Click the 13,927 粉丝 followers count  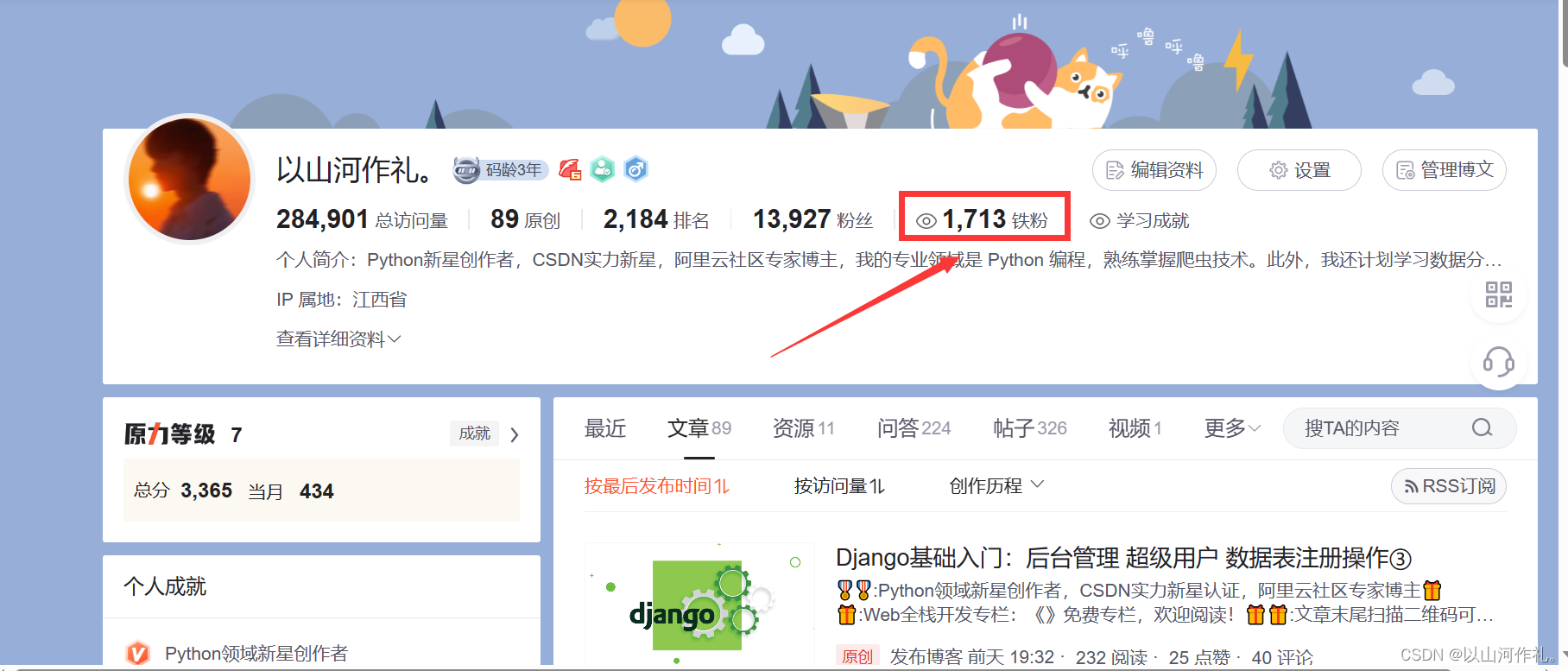coord(812,219)
